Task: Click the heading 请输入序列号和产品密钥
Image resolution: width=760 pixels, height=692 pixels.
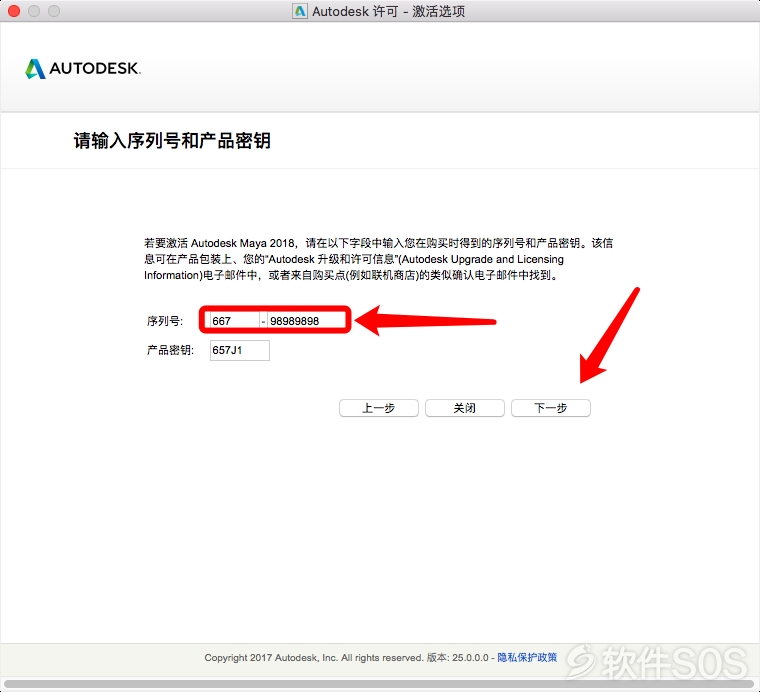Action: 172,141
